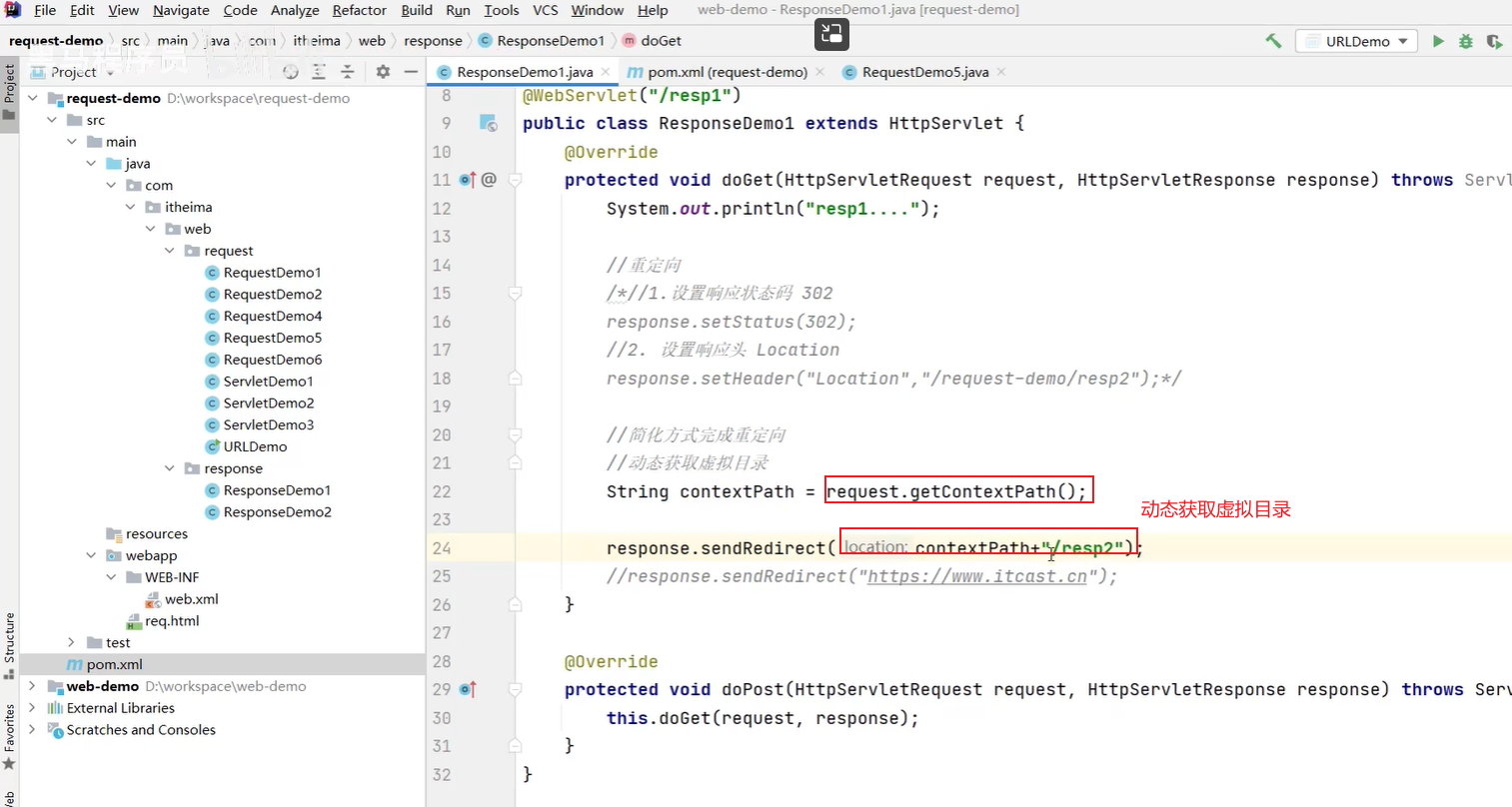Open the URLDemo run configuration dropdown

(1356, 41)
